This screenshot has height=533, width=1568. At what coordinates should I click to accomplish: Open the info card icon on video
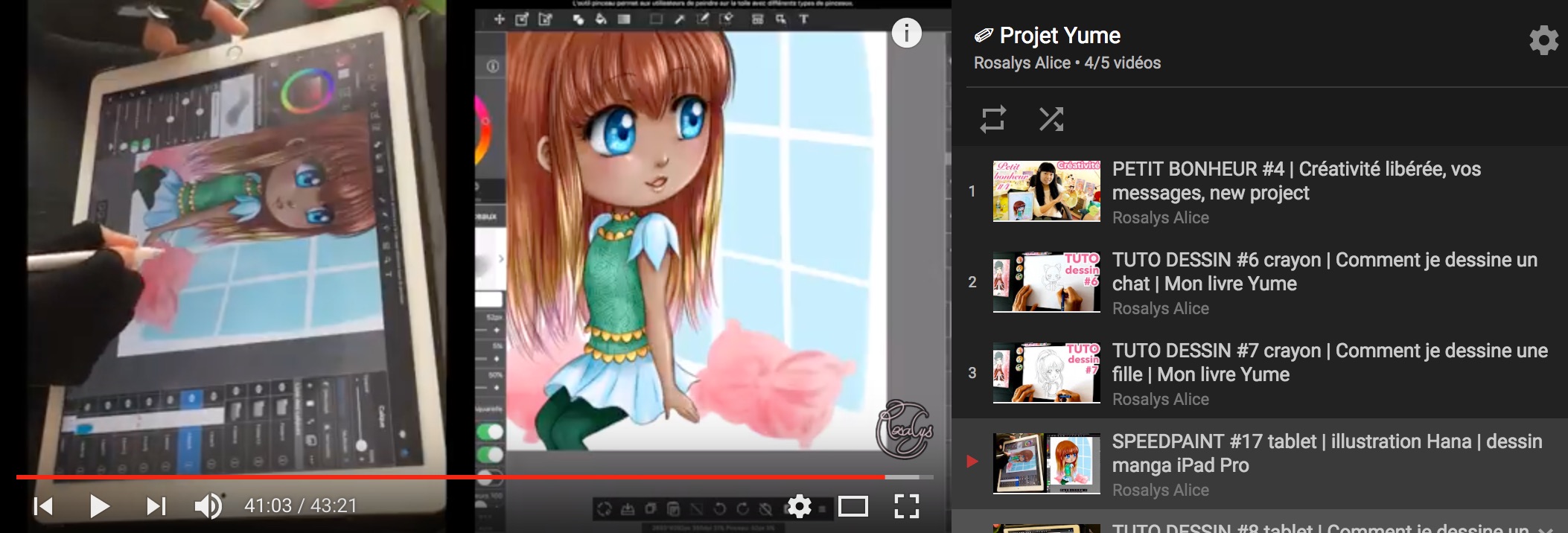[906, 33]
